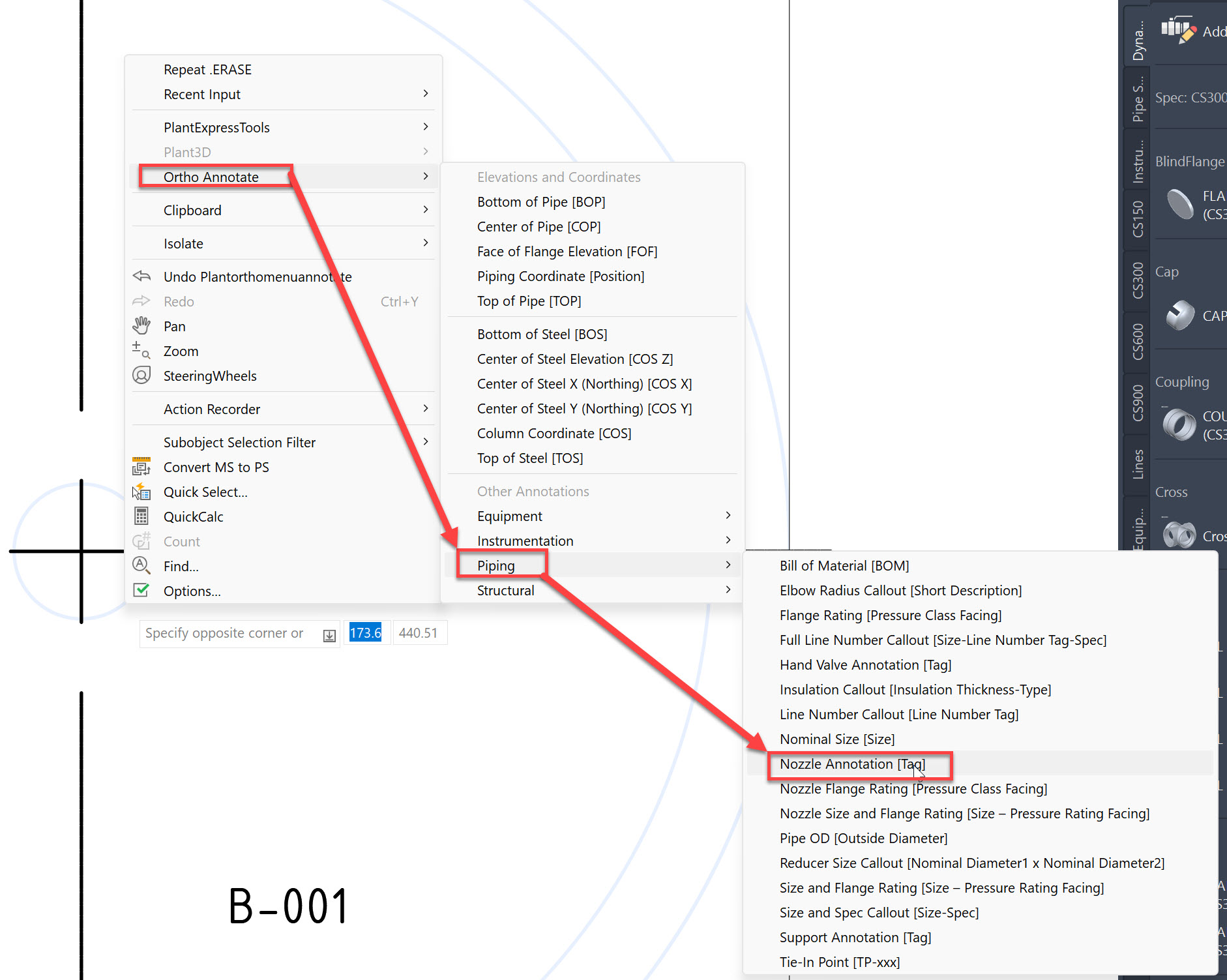Click Repeat .ERASE

click(207, 69)
